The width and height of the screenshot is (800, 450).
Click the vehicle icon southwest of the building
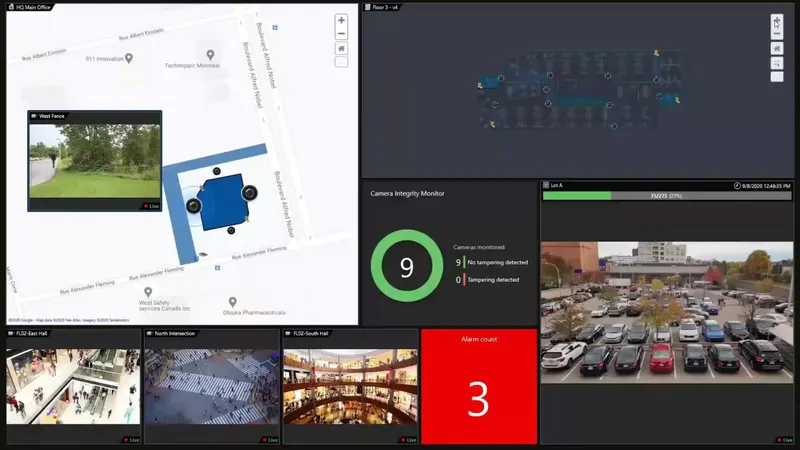pos(203,254)
